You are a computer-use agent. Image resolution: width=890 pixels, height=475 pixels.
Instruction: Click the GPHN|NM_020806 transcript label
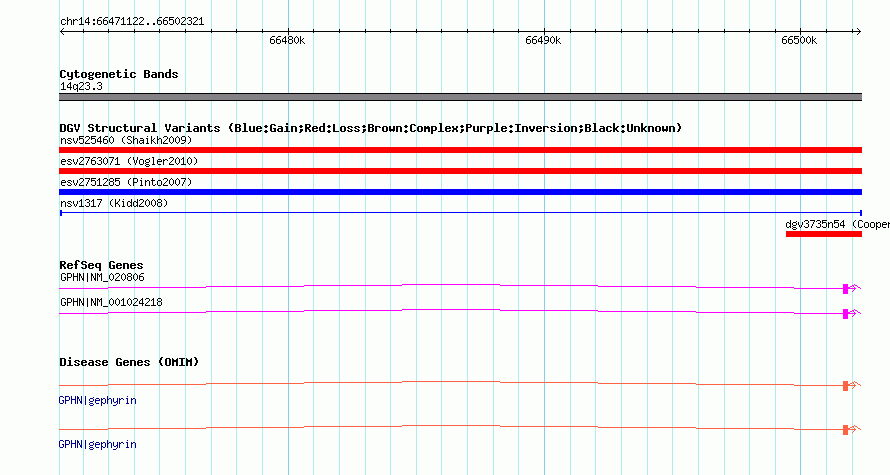[102, 278]
